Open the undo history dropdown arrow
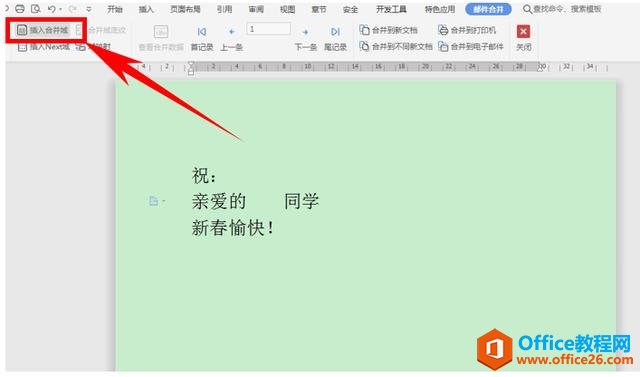This screenshot has width=640, height=377. click(60, 9)
